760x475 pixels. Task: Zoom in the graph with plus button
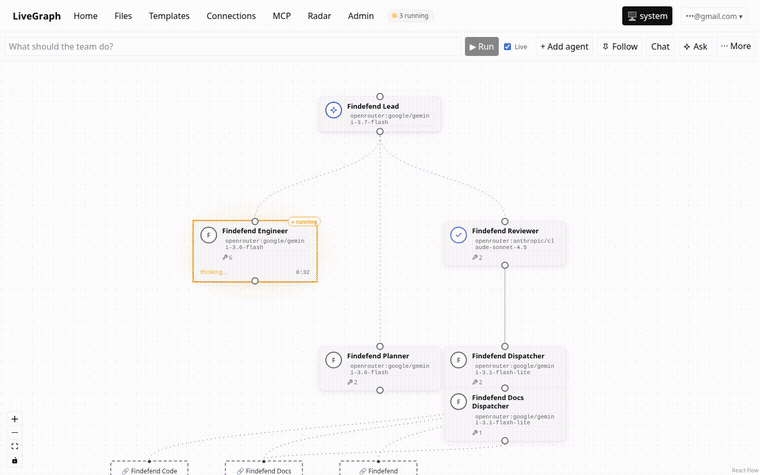pos(15,419)
